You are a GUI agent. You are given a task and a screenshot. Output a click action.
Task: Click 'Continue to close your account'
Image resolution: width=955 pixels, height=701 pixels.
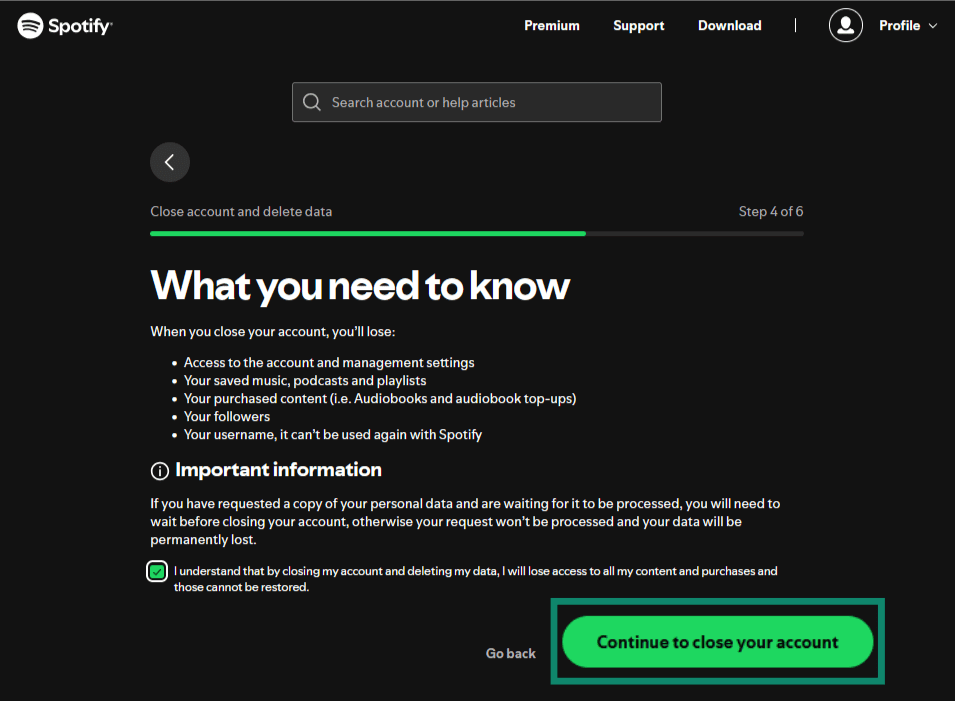click(717, 641)
